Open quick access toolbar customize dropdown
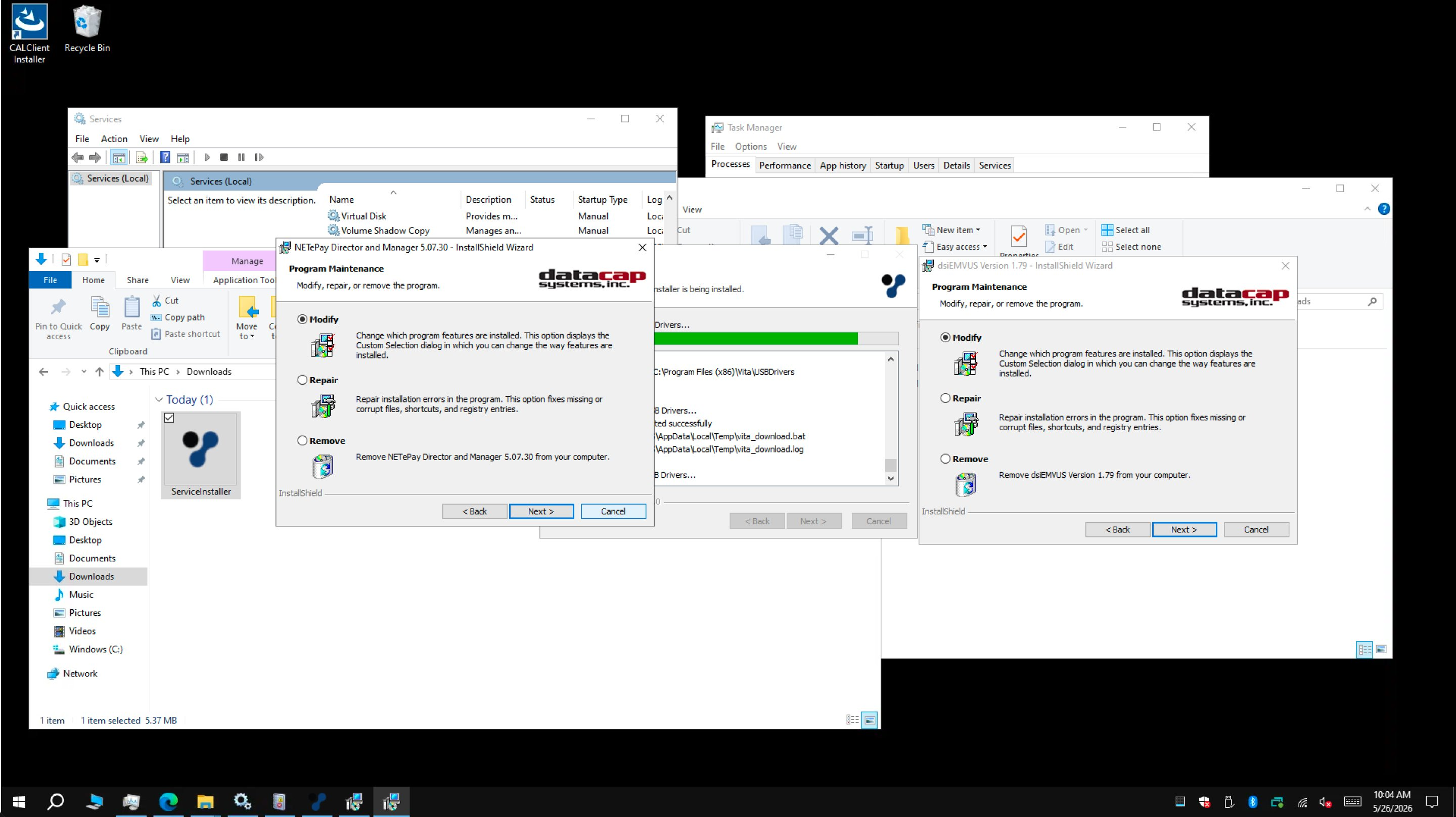 pyautogui.click(x=97, y=259)
